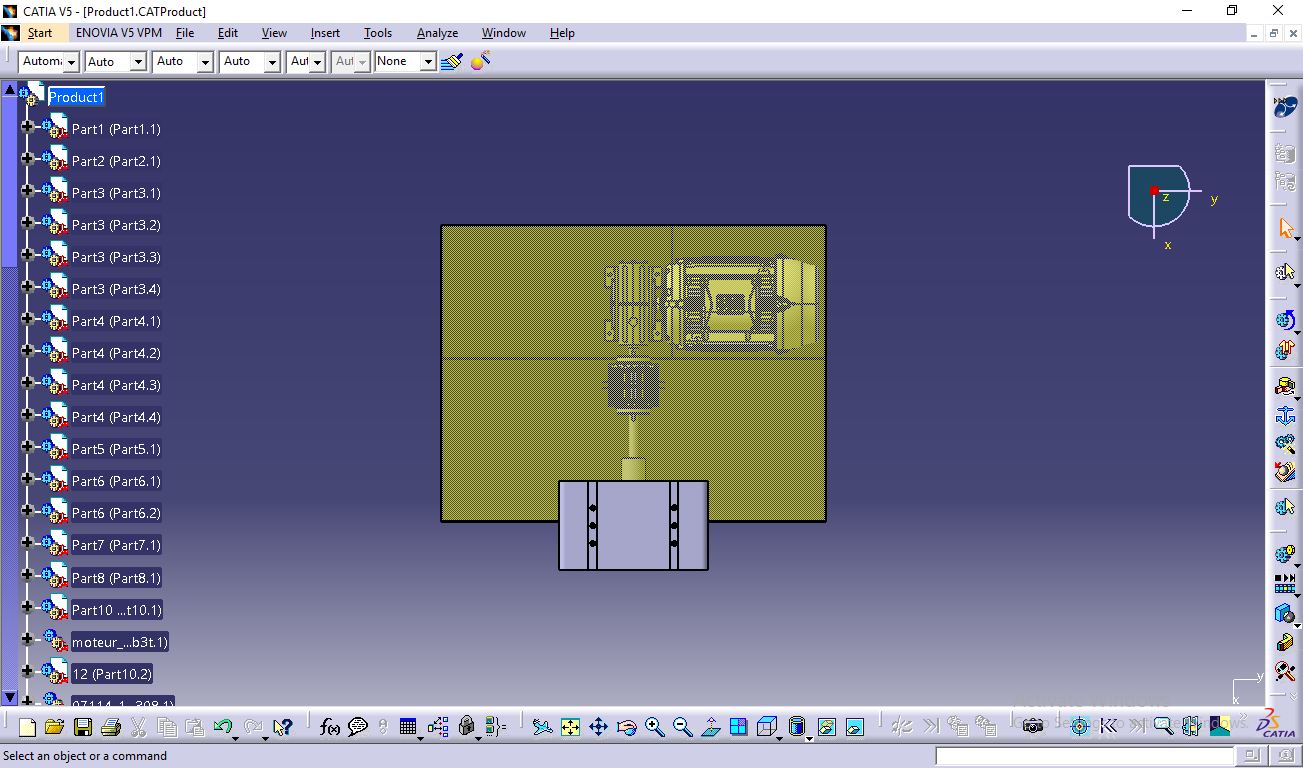
Task: Open the Start menu
Action: pyautogui.click(x=40, y=33)
